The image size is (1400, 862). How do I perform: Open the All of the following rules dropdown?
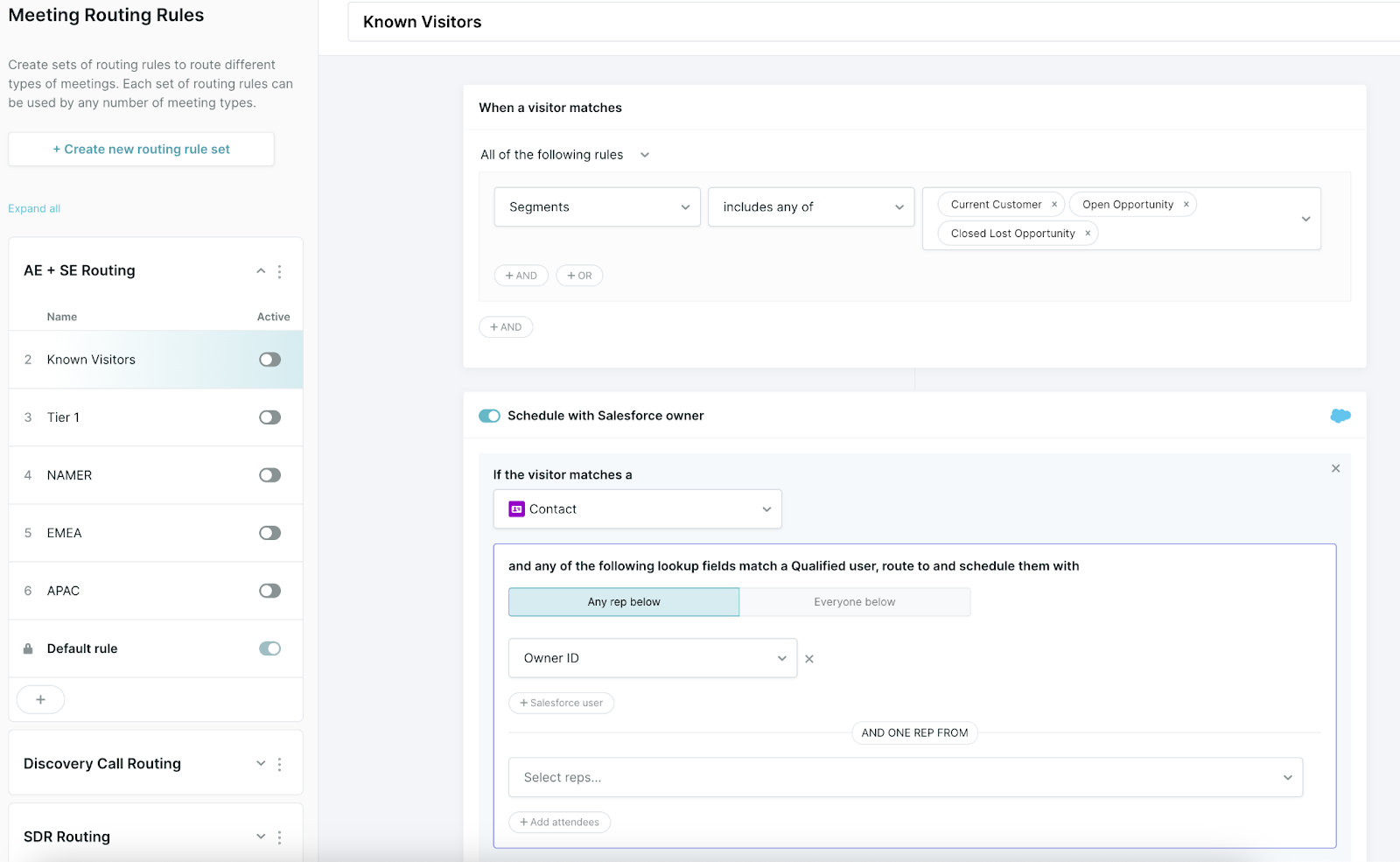(x=565, y=155)
